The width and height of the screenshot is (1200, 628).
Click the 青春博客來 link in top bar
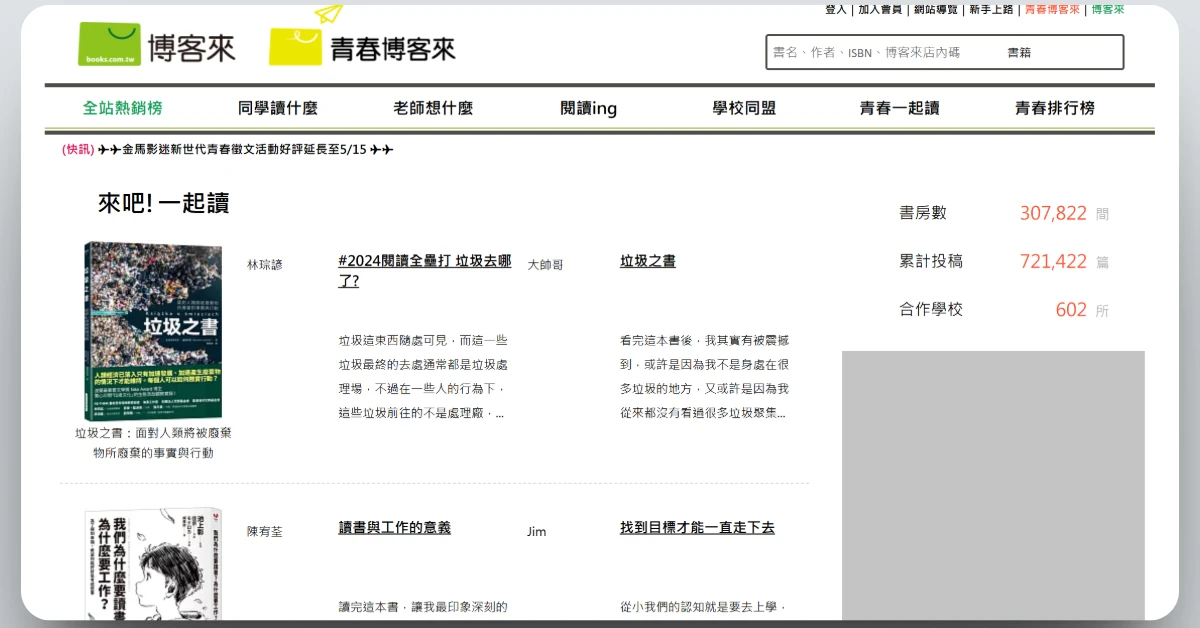coord(1052,9)
